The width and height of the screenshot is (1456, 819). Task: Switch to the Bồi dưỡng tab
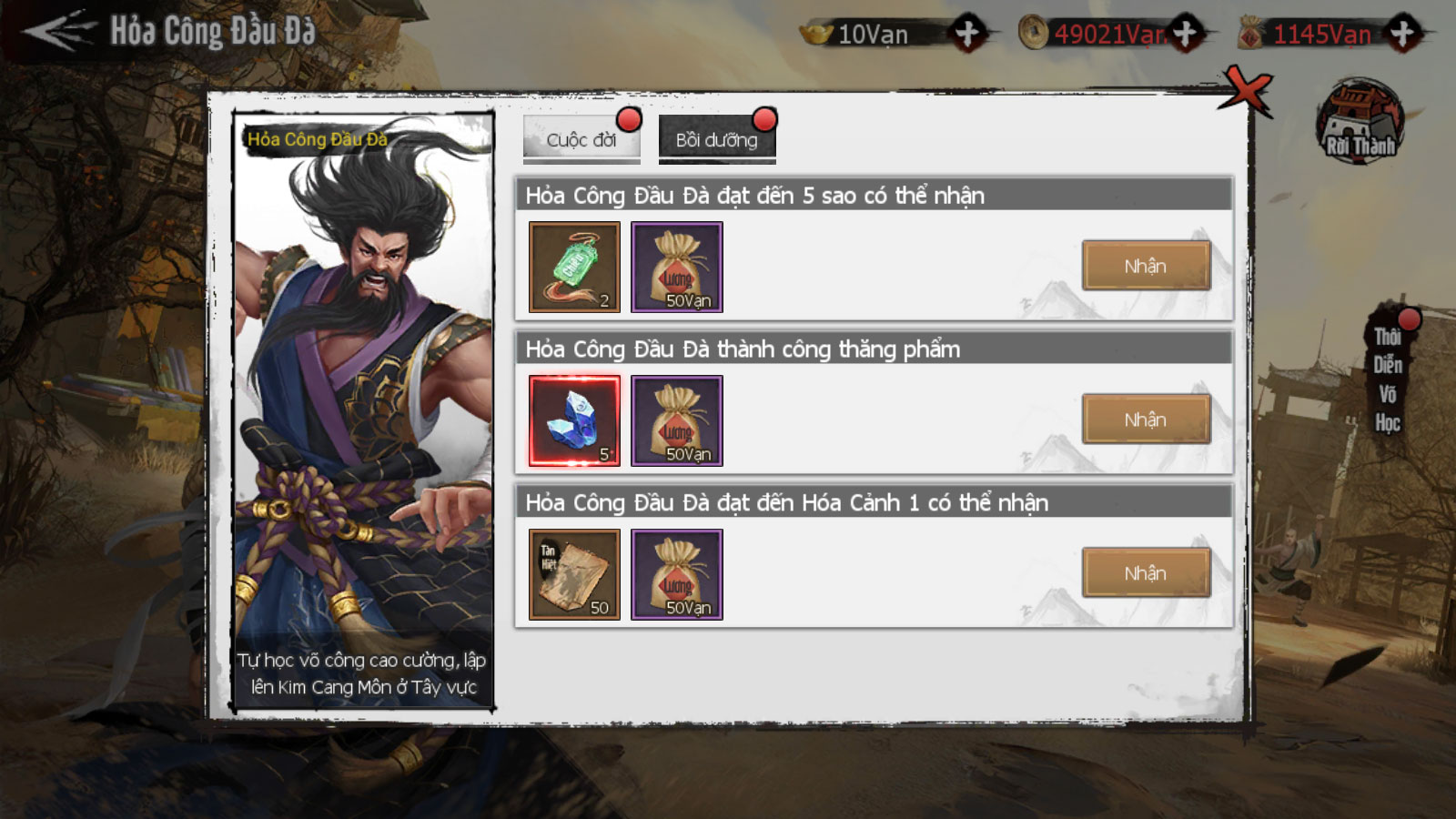pyautogui.click(x=717, y=139)
